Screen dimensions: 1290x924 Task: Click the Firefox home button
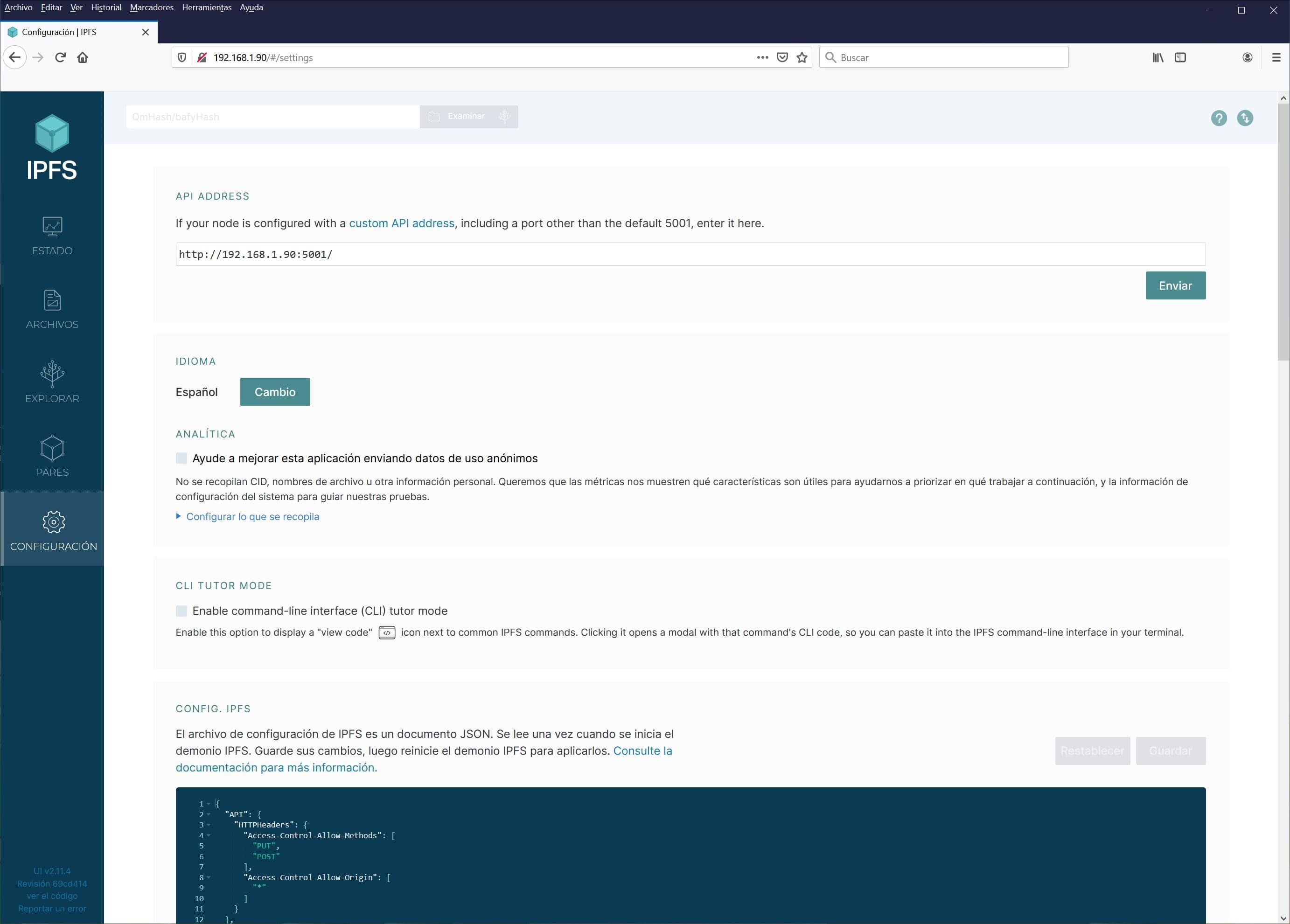click(83, 57)
